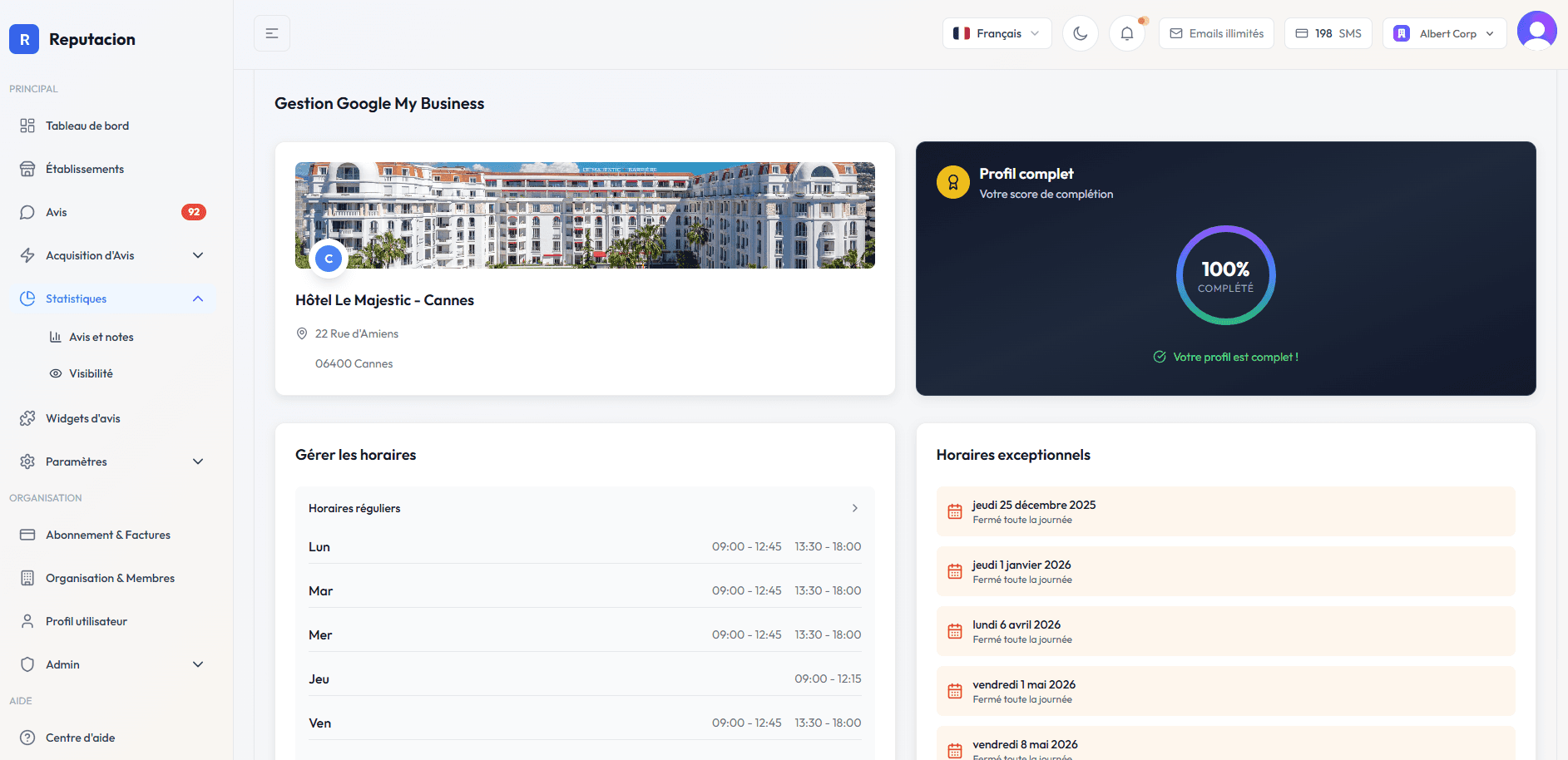
Task: Open the Français language dropdown
Action: (997, 32)
